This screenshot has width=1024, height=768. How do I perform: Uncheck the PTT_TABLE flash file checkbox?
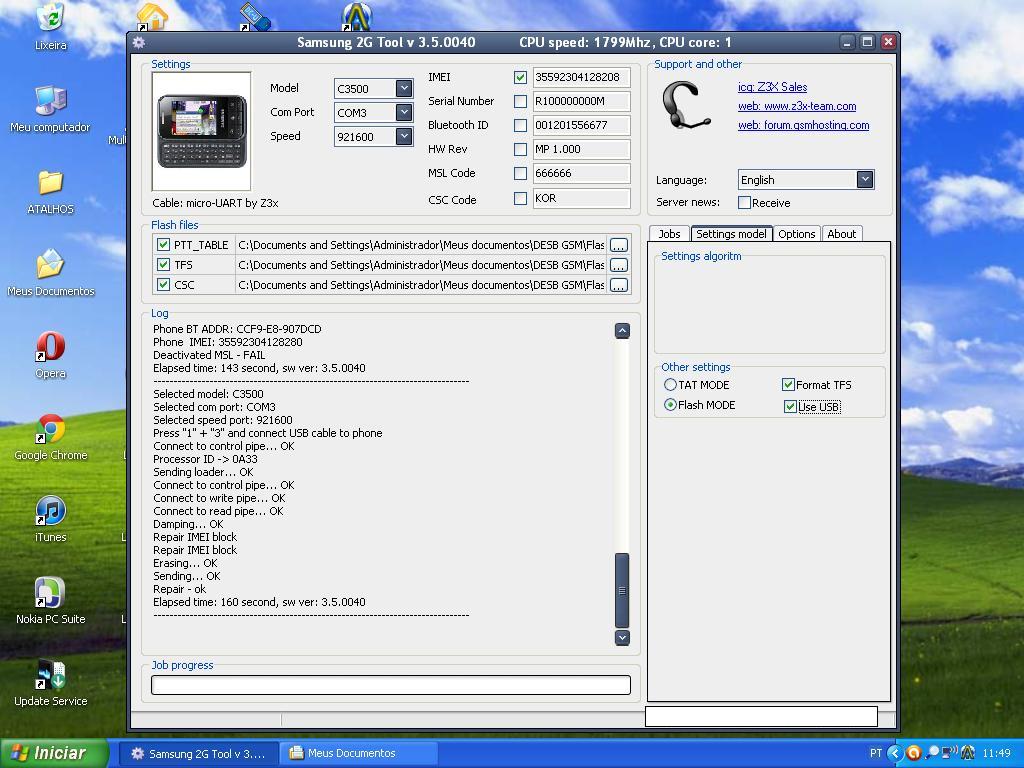point(163,245)
